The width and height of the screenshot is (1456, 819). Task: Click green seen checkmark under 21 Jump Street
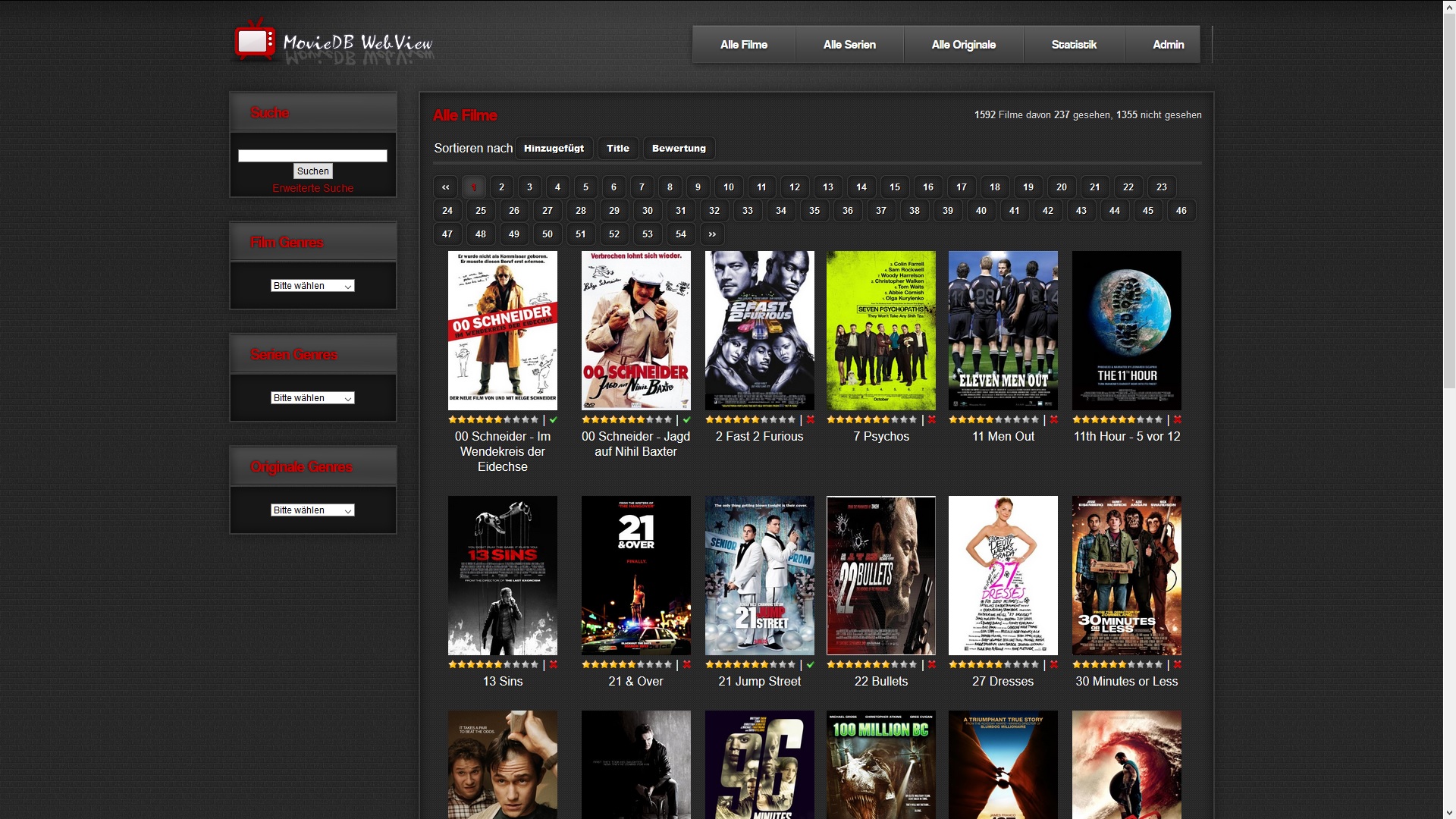811,665
